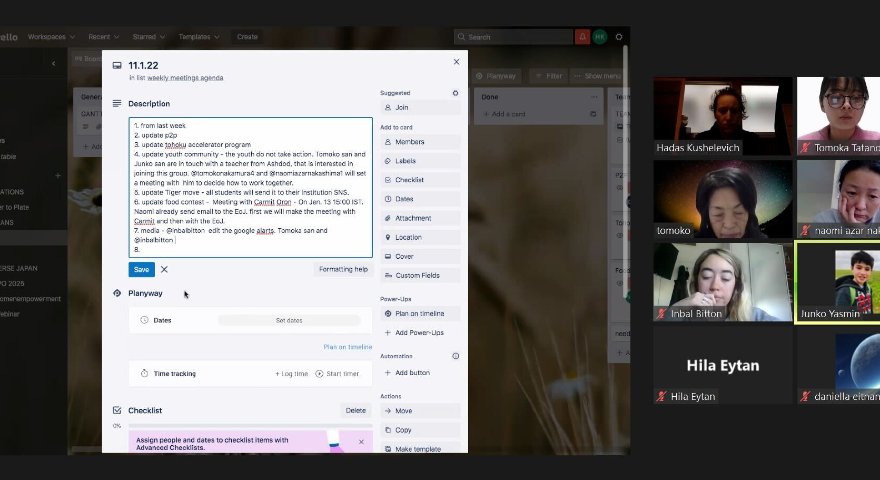Open the Workspaces dropdown
Screen dimensions: 880x480
click(51, 37)
